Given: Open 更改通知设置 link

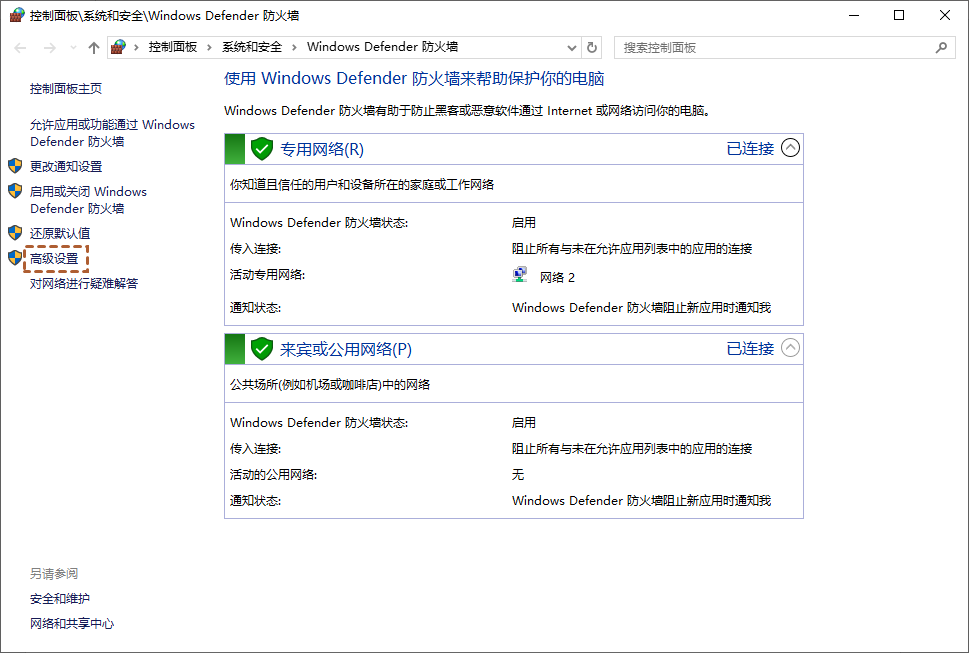Looking at the screenshot, I should 66,167.
